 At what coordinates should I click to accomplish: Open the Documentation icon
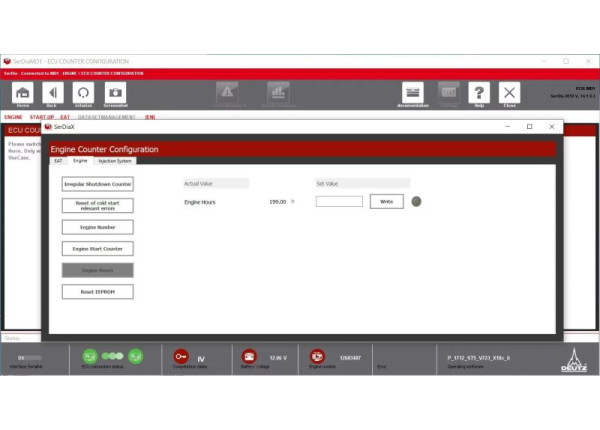[412, 92]
